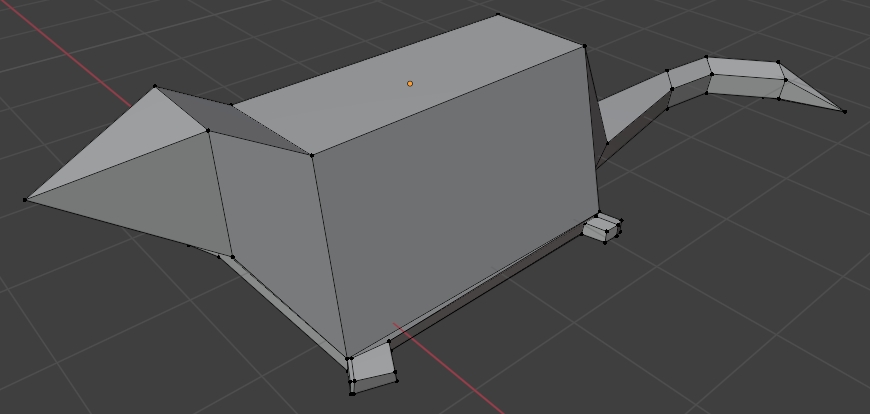Viewport: 870px width, 414px height.
Task: Select the tail tip vertex at far right
Action: point(844,111)
